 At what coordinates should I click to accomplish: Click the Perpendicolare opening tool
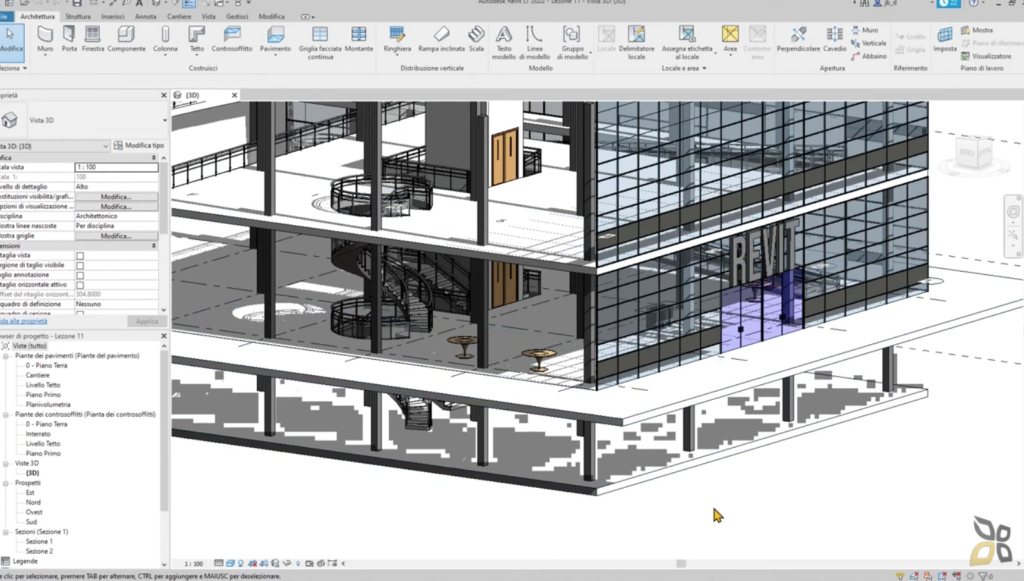click(798, 39)
